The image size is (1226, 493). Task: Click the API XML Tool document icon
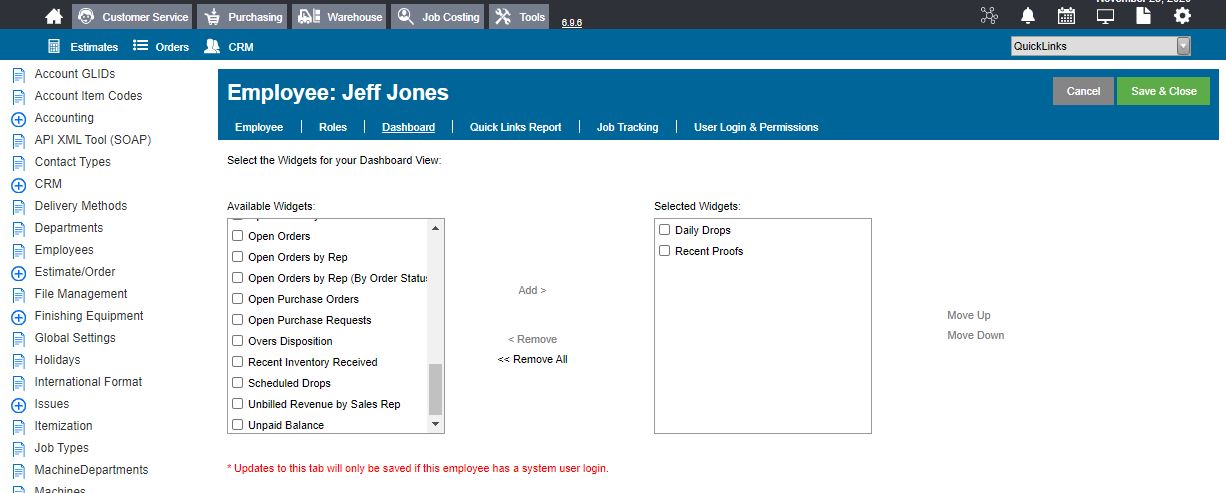(x=18, y=140)
